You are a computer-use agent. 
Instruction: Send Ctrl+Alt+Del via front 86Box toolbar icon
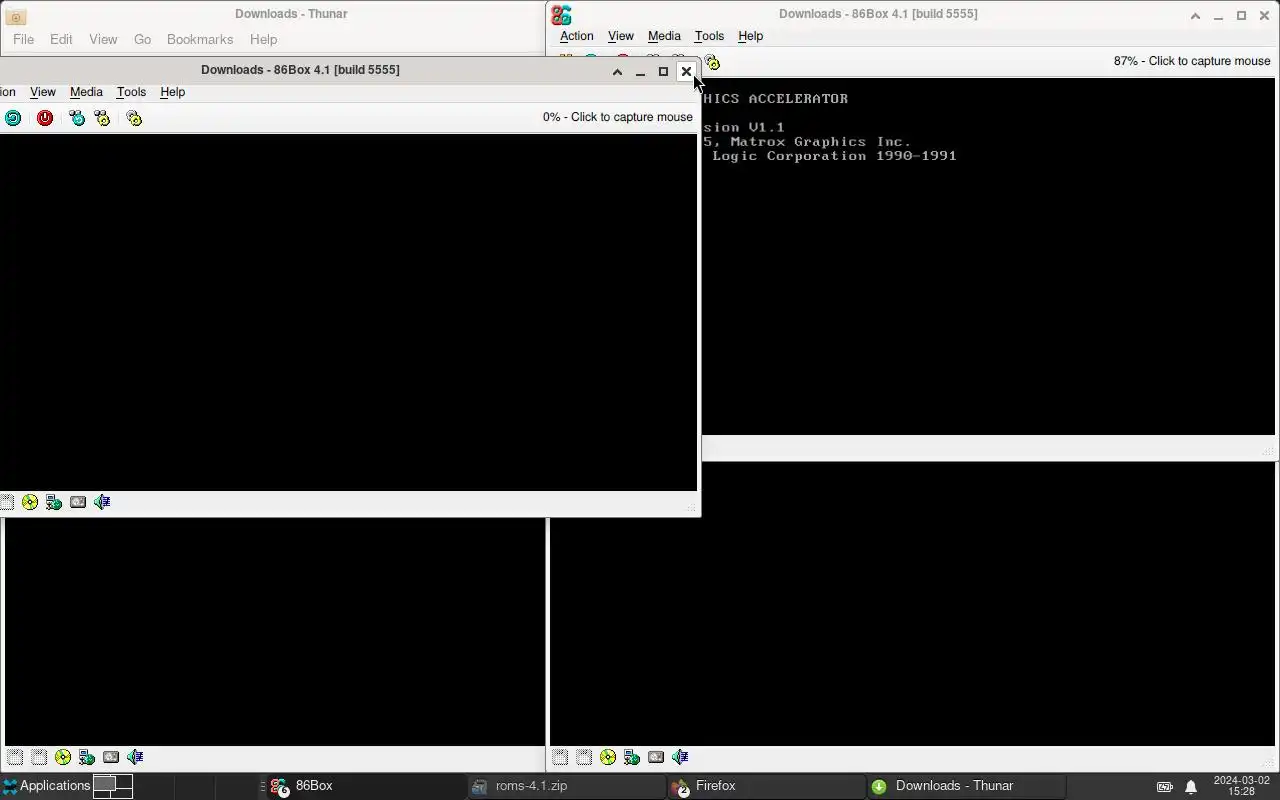coord(77,118)
